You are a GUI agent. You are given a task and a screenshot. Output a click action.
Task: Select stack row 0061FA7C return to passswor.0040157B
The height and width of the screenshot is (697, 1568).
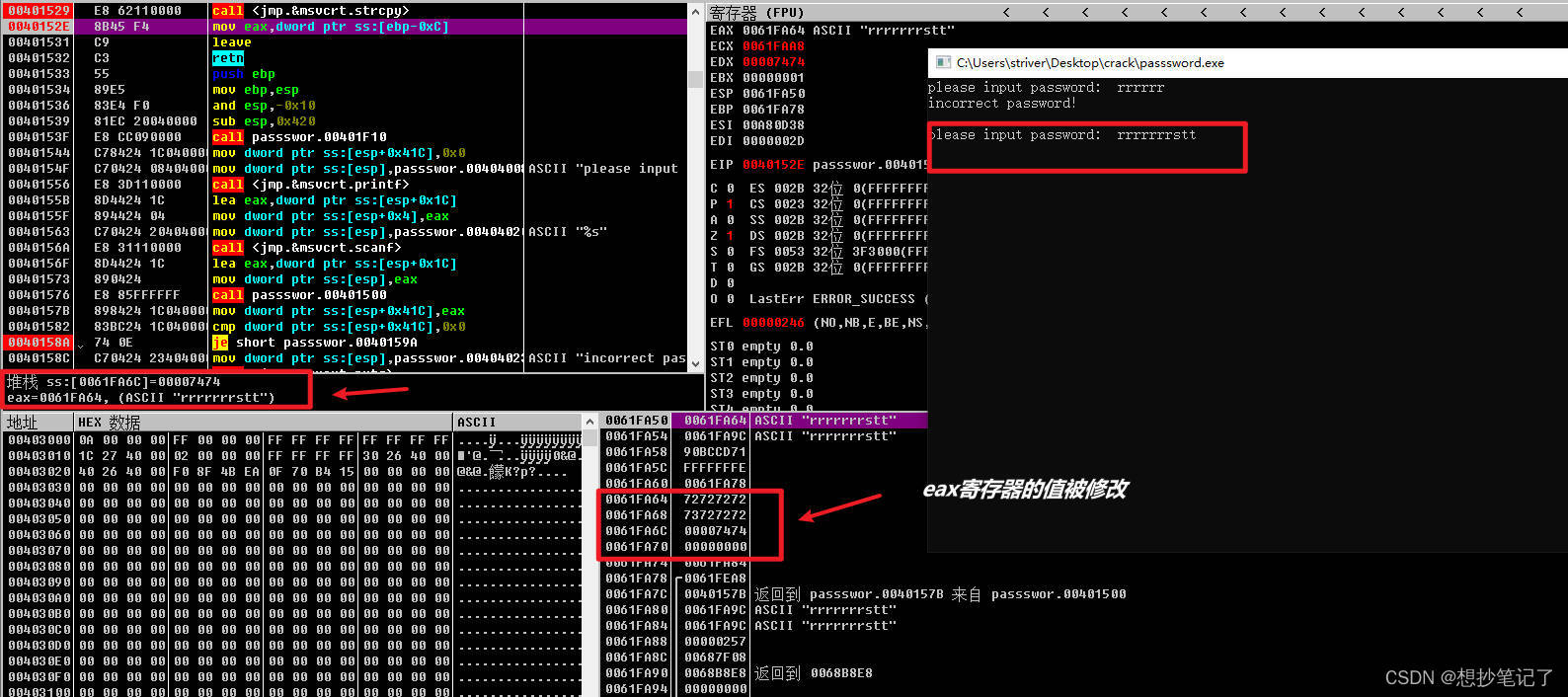(865, 594)
